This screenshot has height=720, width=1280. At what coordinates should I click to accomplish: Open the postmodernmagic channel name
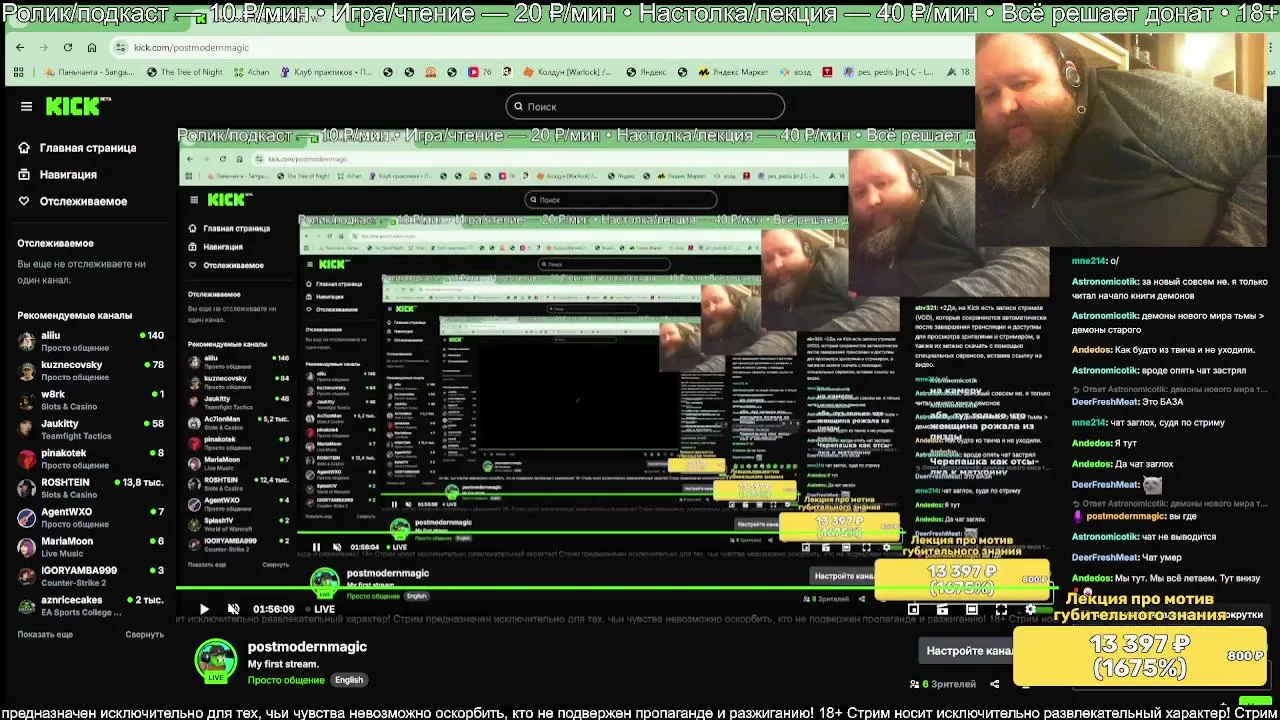(307, 647)
